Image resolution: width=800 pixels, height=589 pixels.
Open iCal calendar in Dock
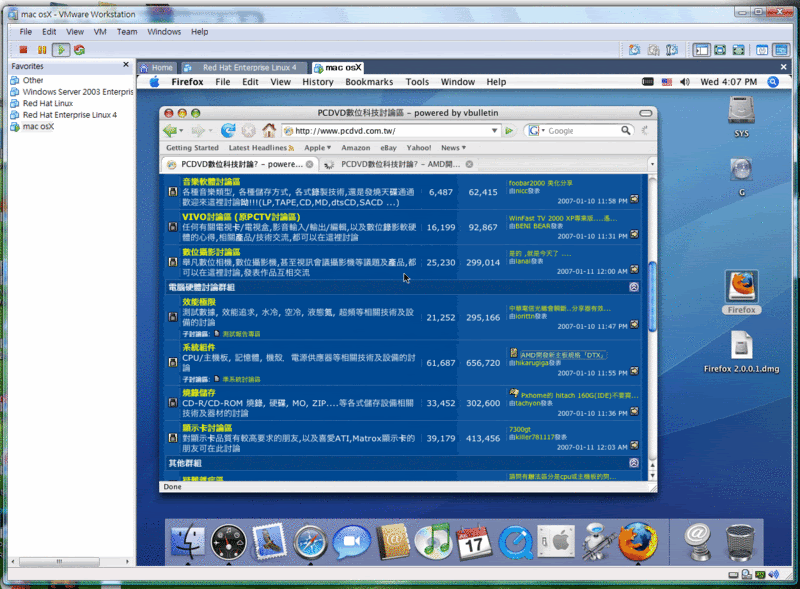pyautogui.click(x=474, y=542)
